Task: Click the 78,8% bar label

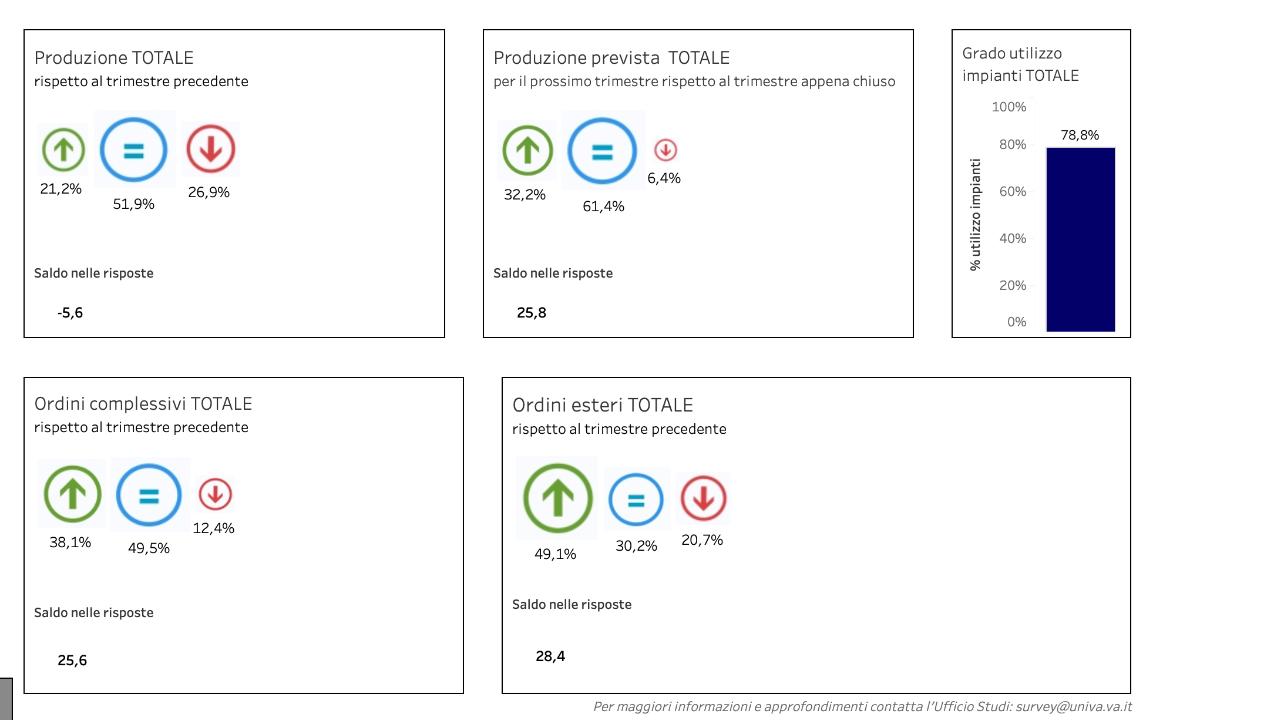Action: coord(1080,135)
